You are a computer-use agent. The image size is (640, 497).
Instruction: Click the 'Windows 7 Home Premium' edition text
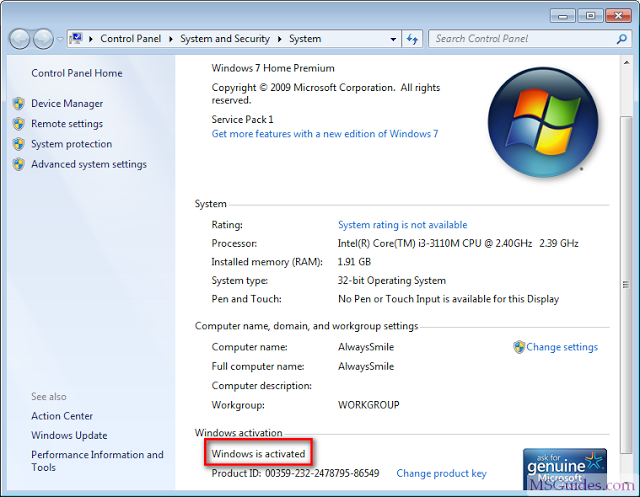point(273,68)
